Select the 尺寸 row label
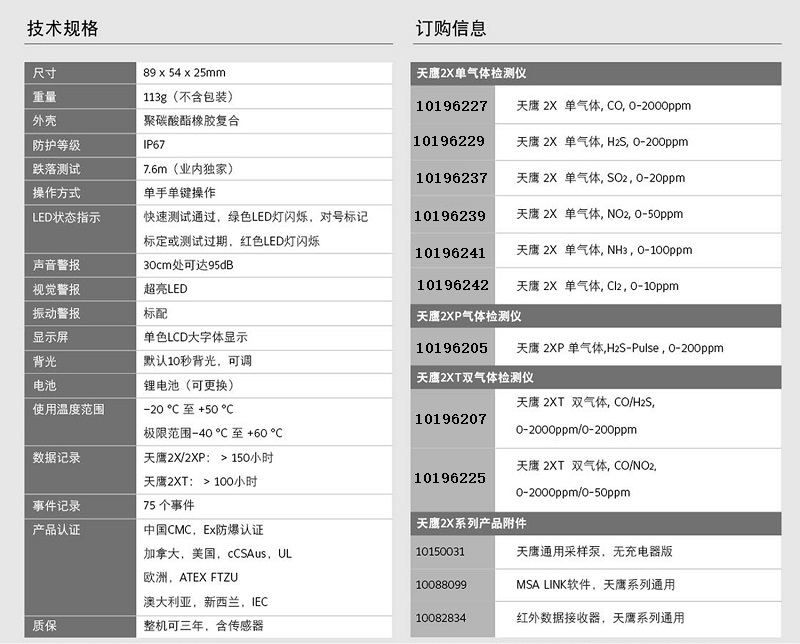 (x=44, y=73)
